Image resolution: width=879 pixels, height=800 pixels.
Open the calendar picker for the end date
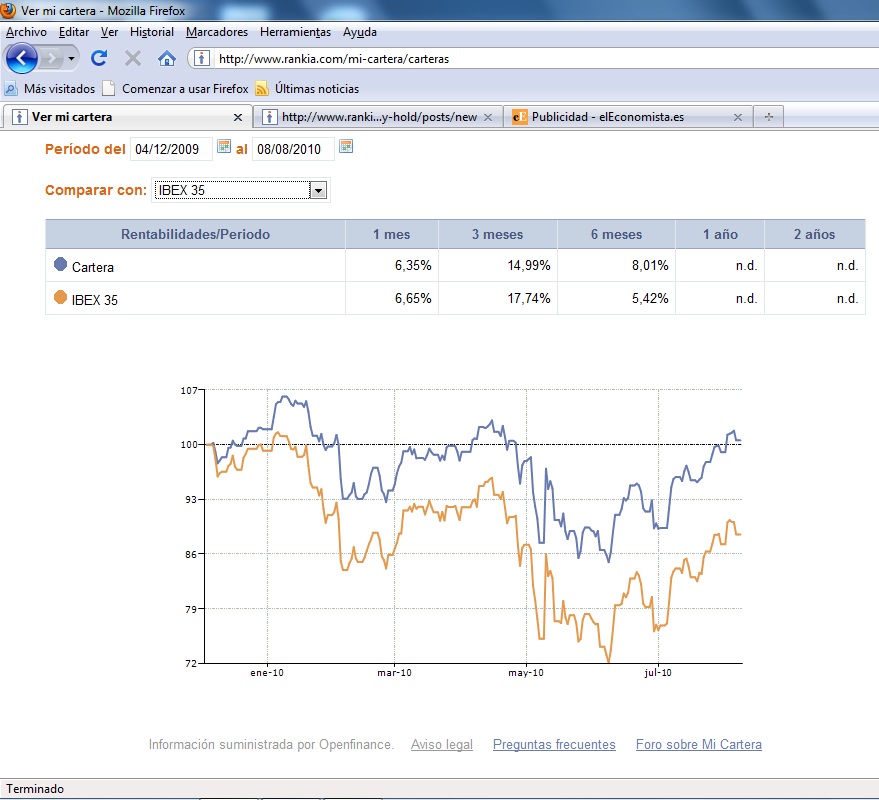346,146
